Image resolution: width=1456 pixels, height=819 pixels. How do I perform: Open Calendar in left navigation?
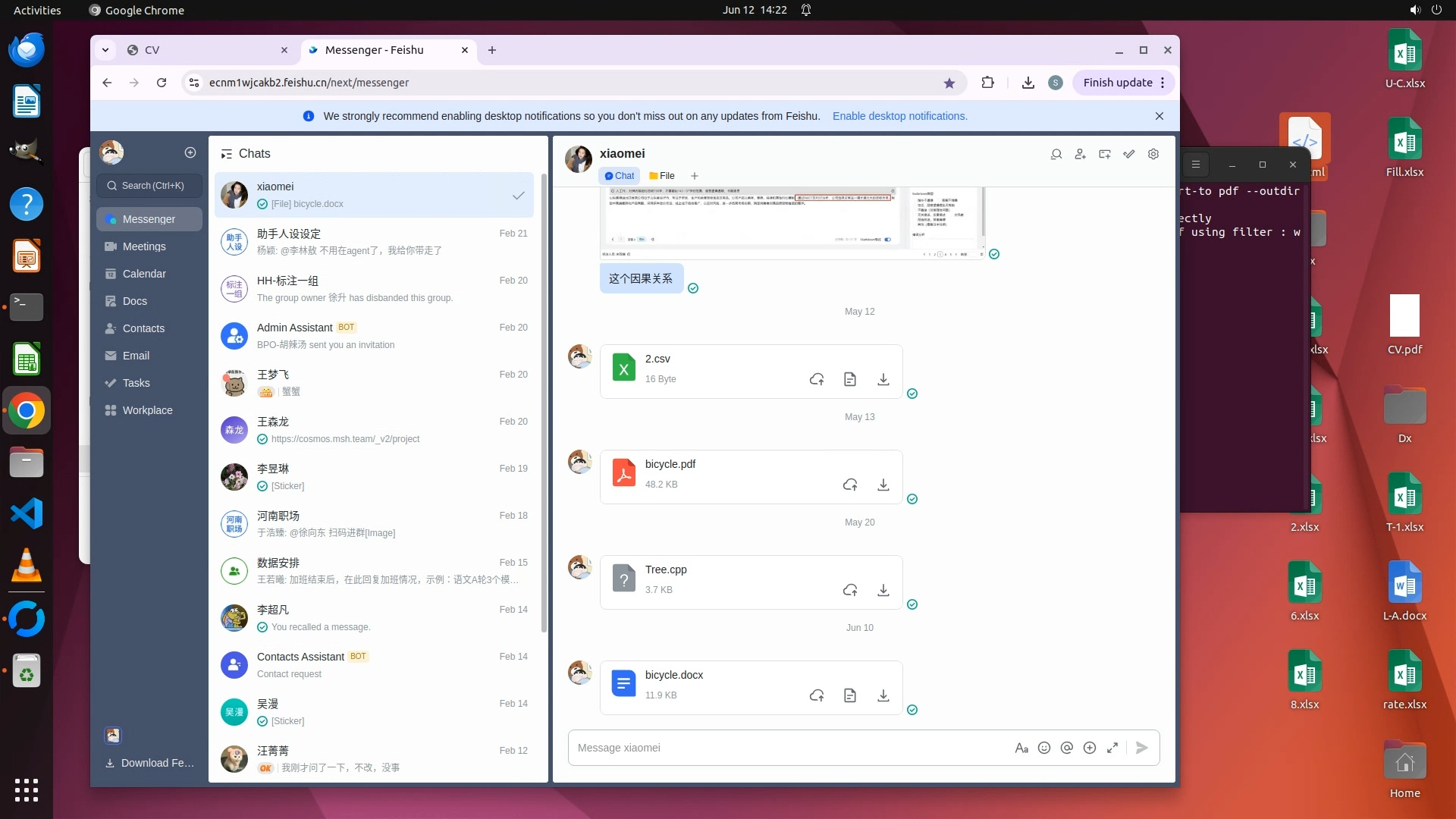[x=144, y=274]
